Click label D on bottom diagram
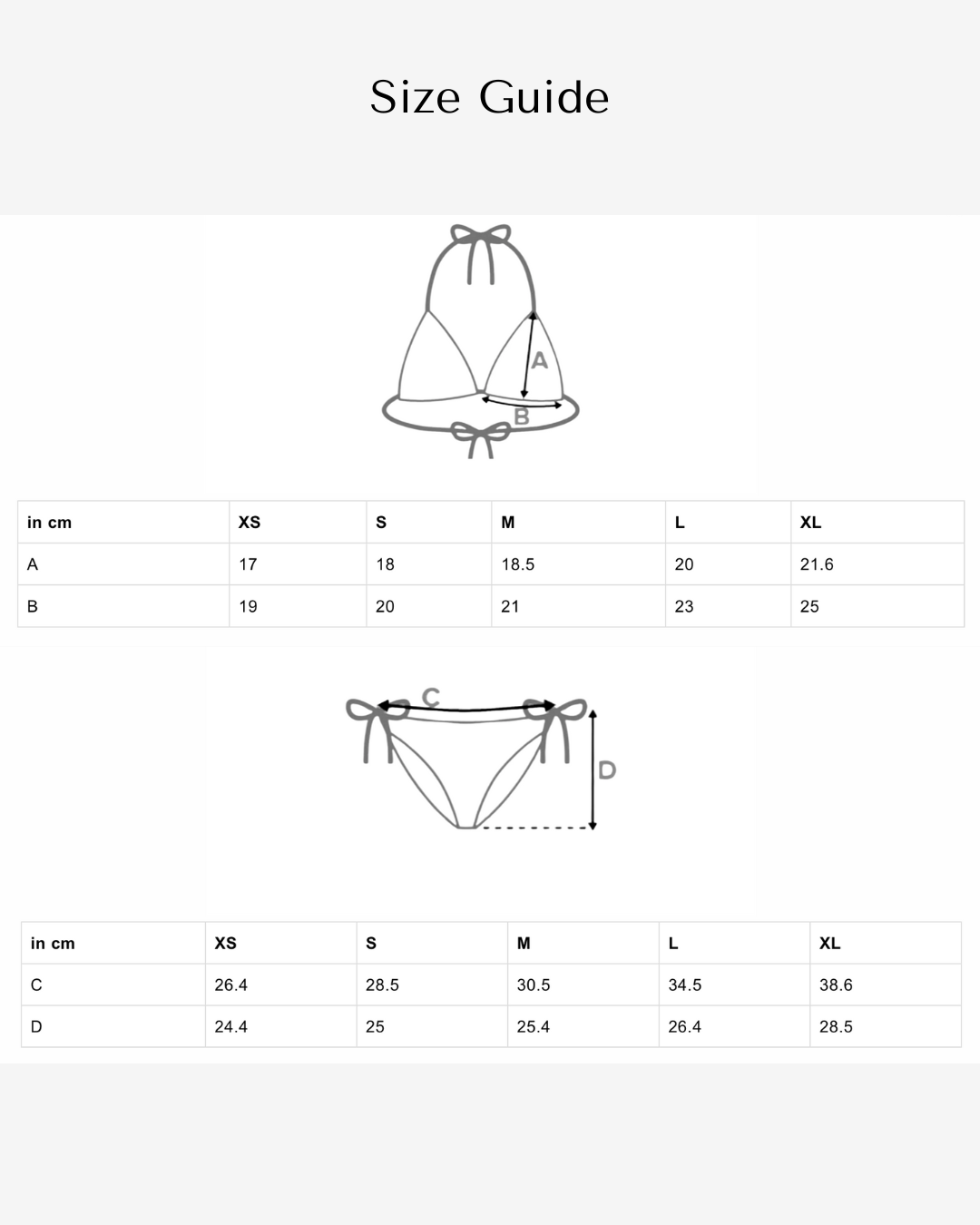This screenshot has height=1225, width=980. click(607, 770)
